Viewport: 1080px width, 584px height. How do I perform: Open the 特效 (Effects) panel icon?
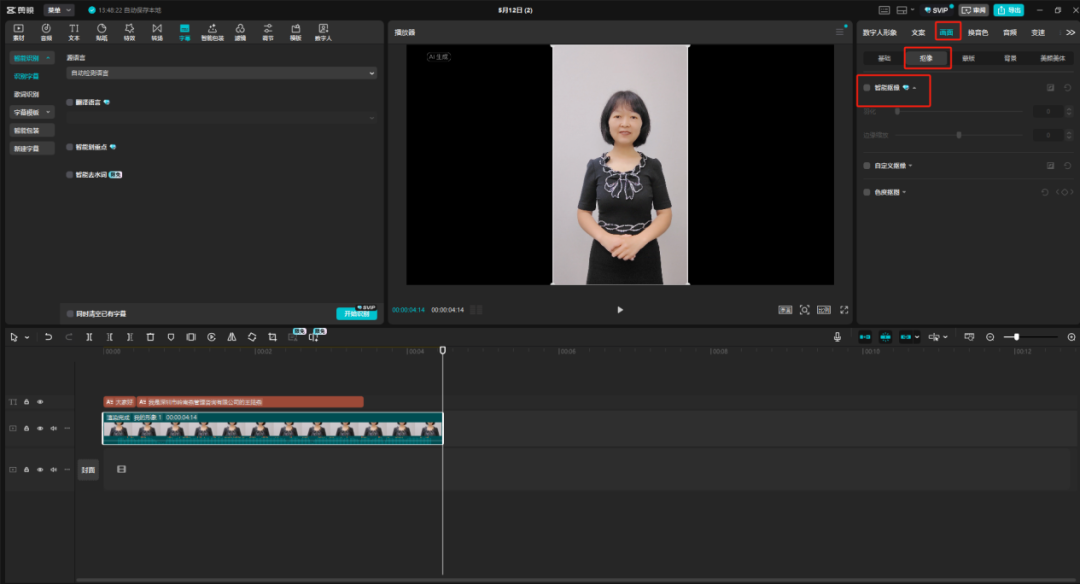(129, 31)
